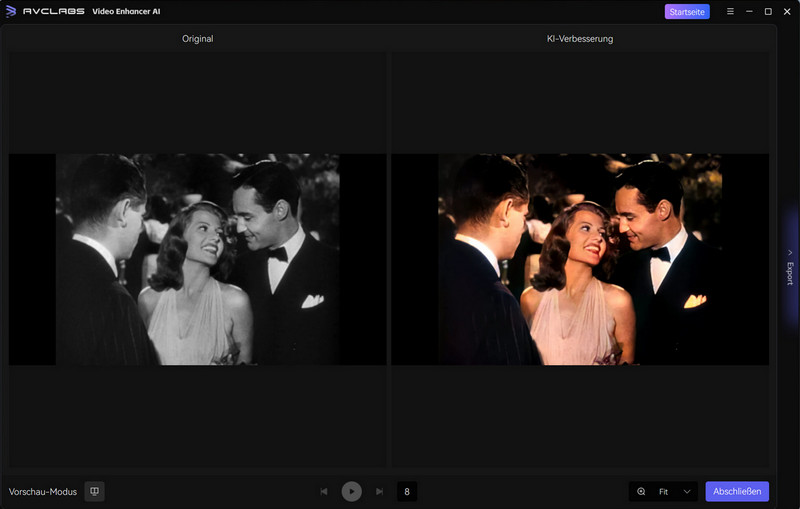Click the Abschließen button

(737, 491)
